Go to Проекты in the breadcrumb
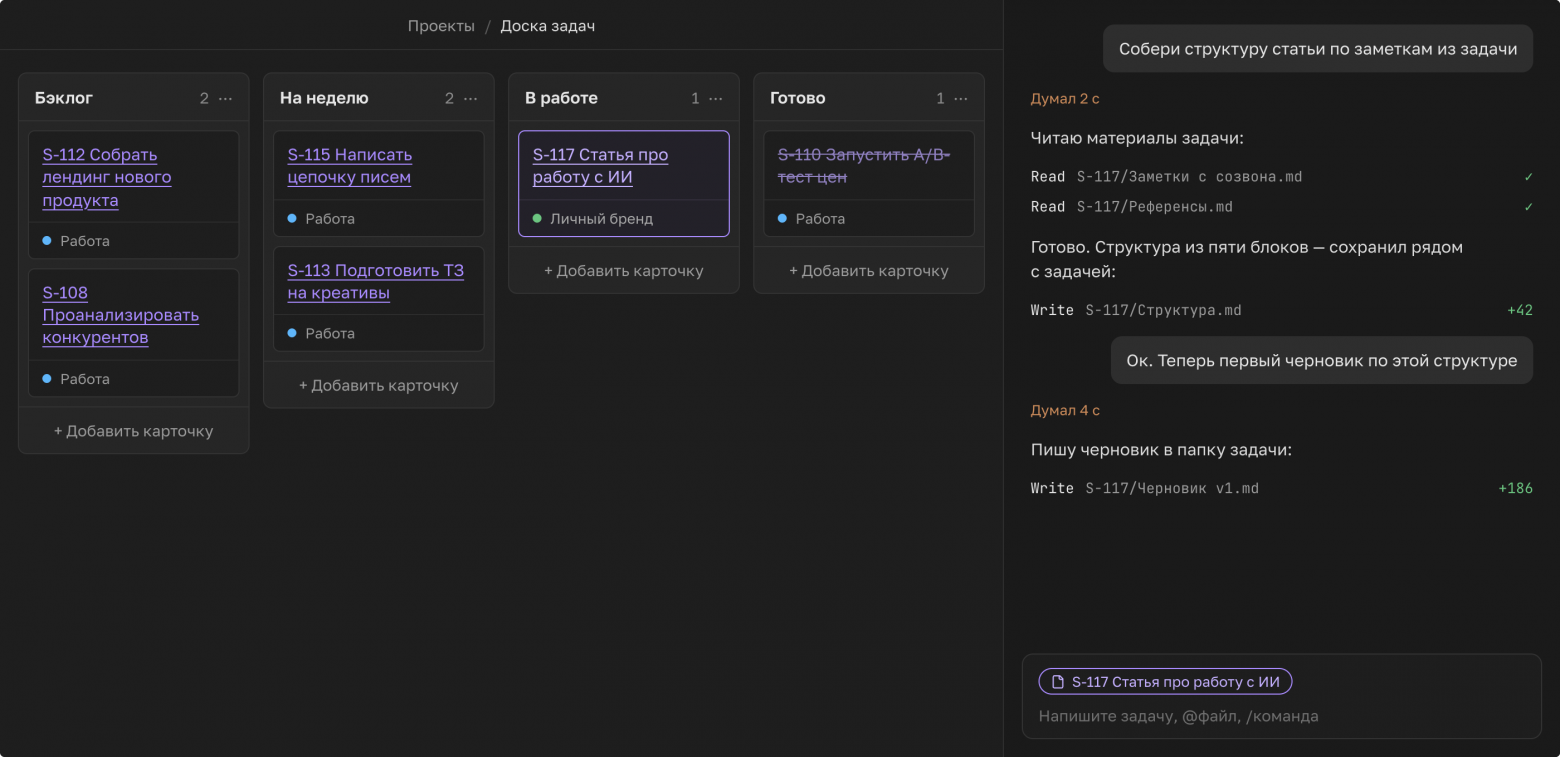Image resolution: width=1560 pixels, height=757 pixels. pos(441,26)
